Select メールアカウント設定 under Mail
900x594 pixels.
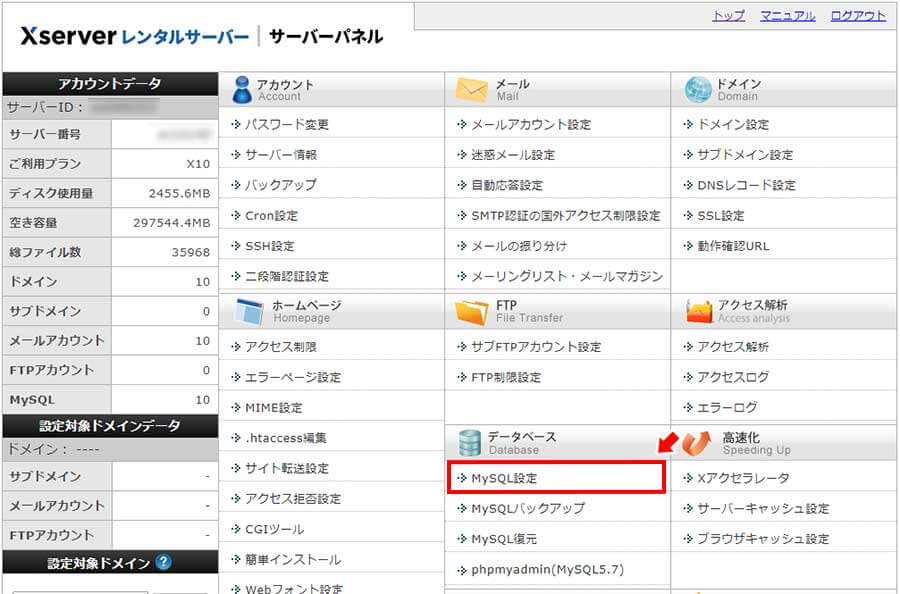point(530,125)
